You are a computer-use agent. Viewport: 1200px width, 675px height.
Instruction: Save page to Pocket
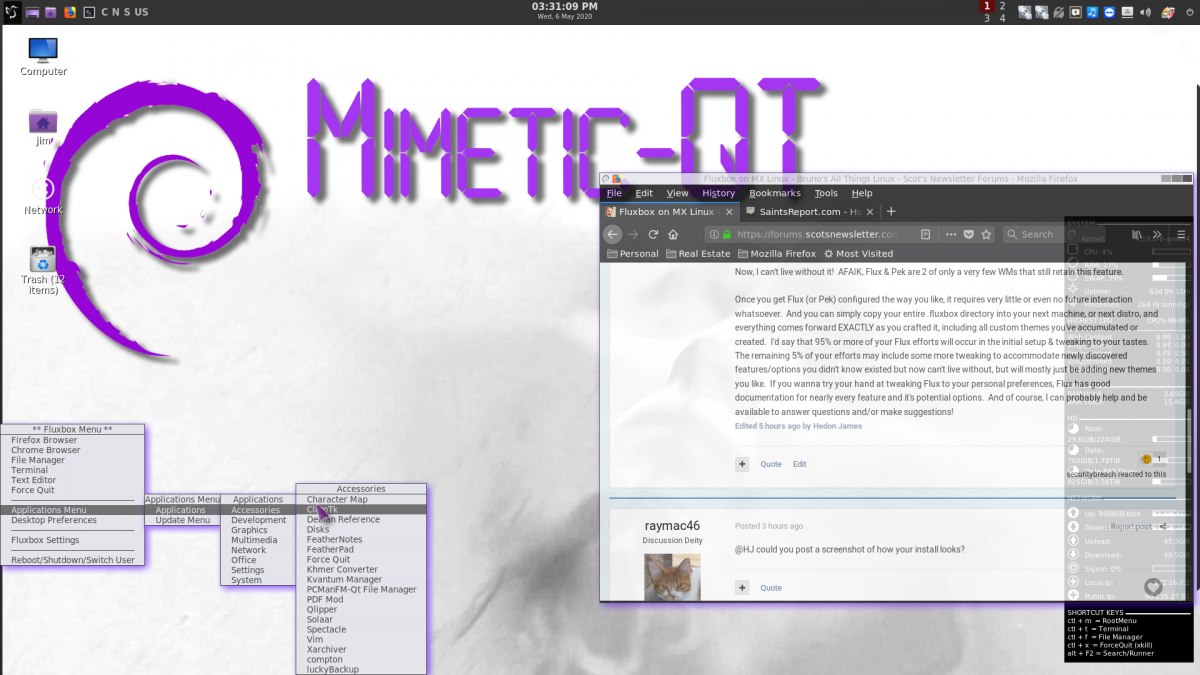pyautogui.click(x=968, y=234)
